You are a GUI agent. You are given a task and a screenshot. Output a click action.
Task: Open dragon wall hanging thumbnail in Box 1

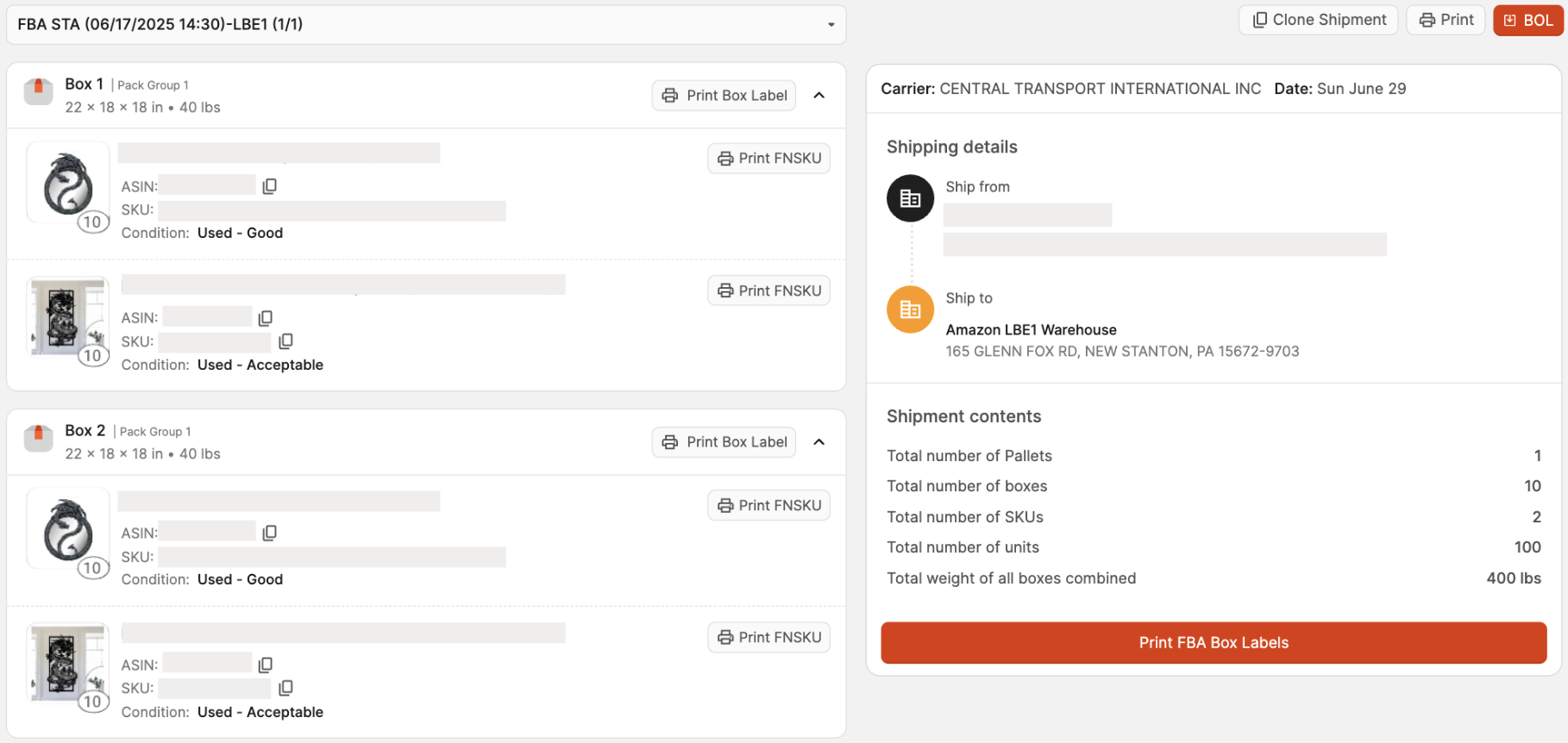[x=68, y=316]
